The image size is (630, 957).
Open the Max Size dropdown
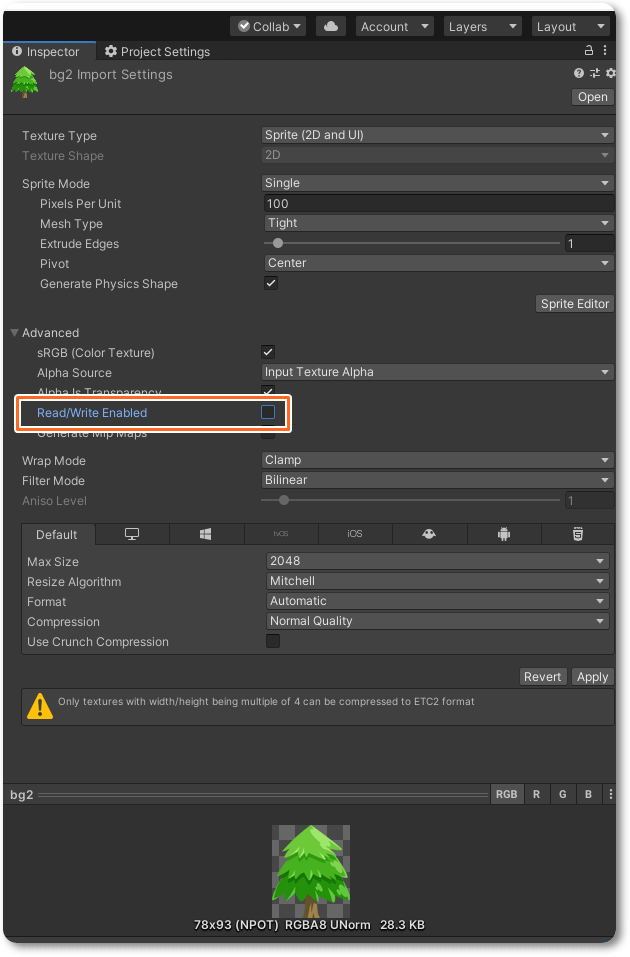[438, 560]
